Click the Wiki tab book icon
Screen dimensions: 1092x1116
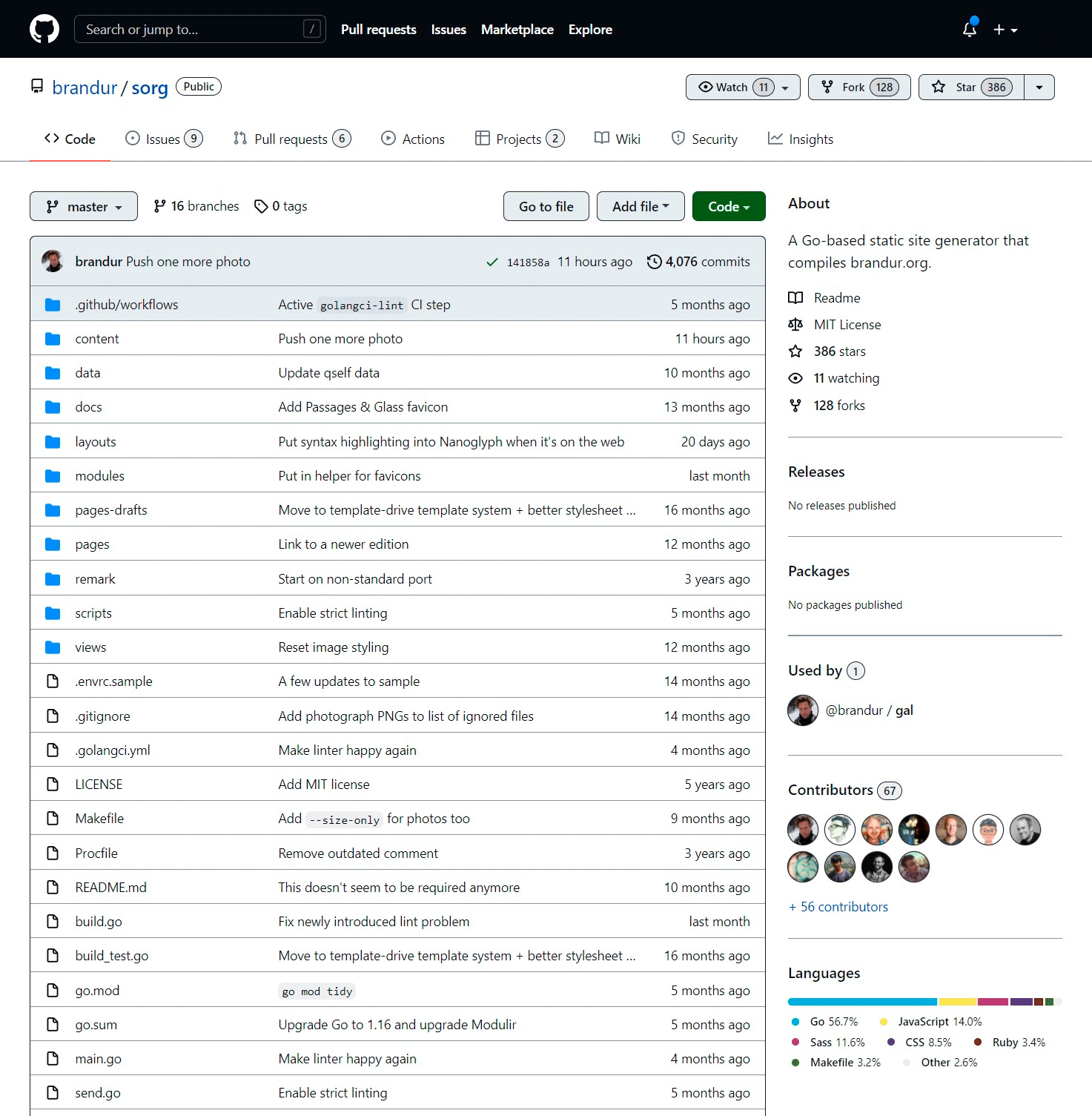(x=602, y=139)
